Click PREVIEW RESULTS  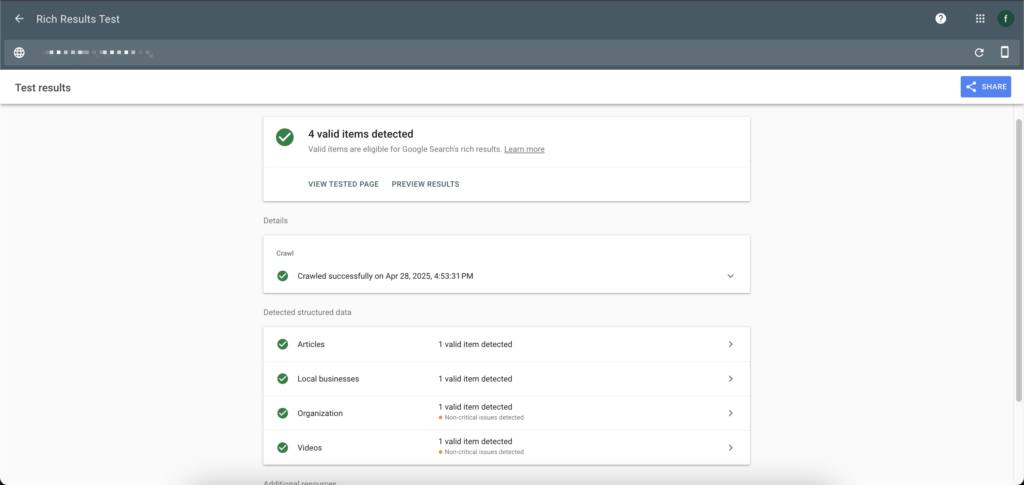click(425, 184)
